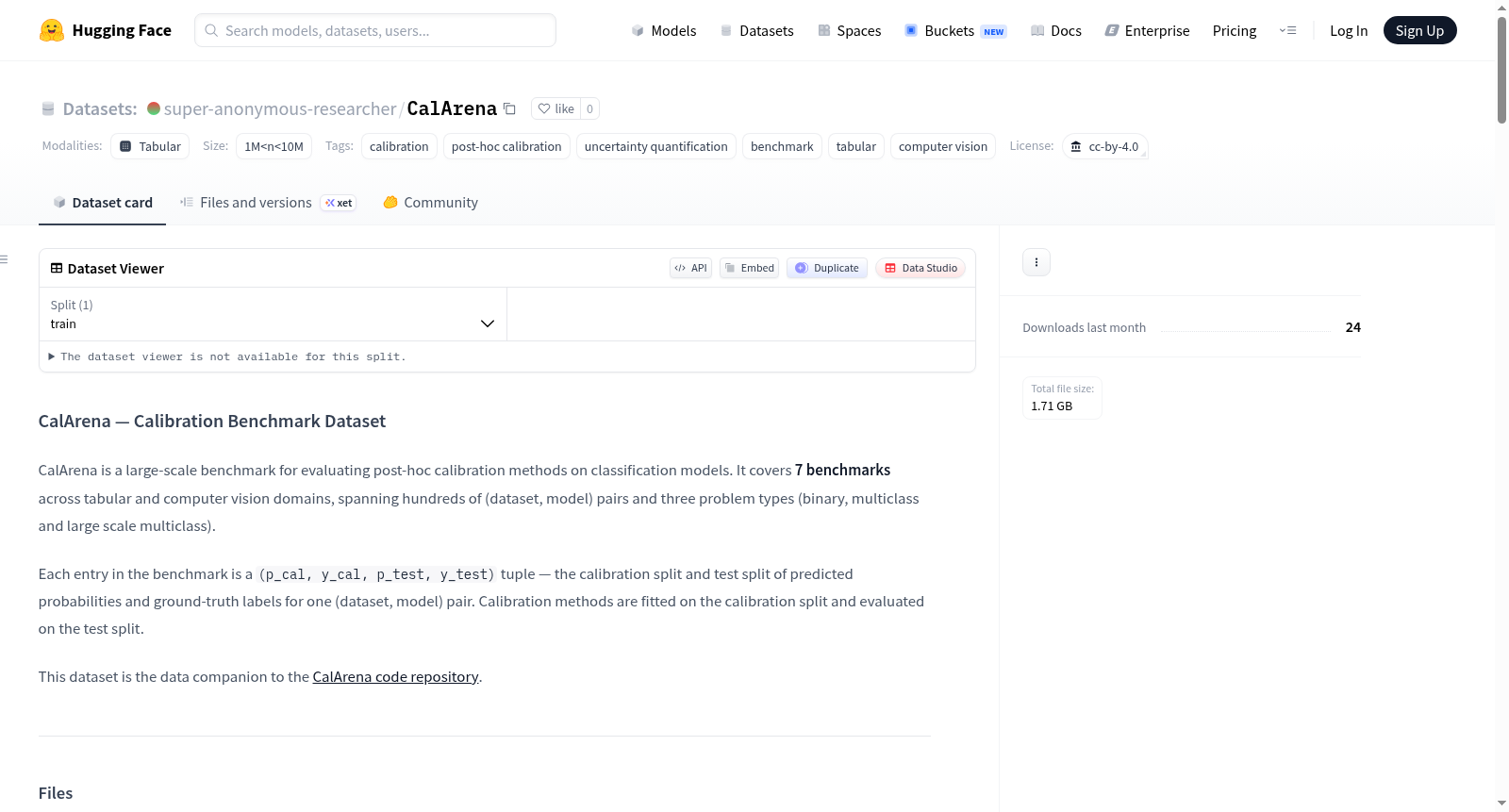Click the search magnifier icon
1509x812 pixels.
tap(211, 30)
